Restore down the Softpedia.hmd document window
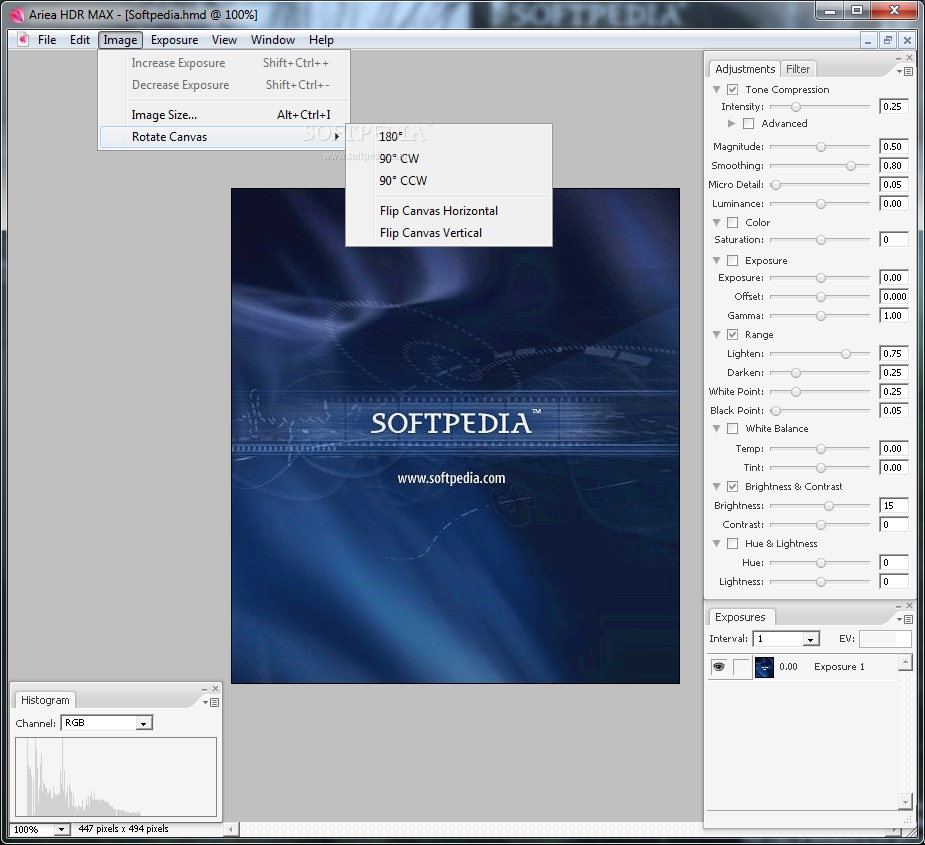The height and width of the screenshot is (845, 925). [x=888, y=40]
